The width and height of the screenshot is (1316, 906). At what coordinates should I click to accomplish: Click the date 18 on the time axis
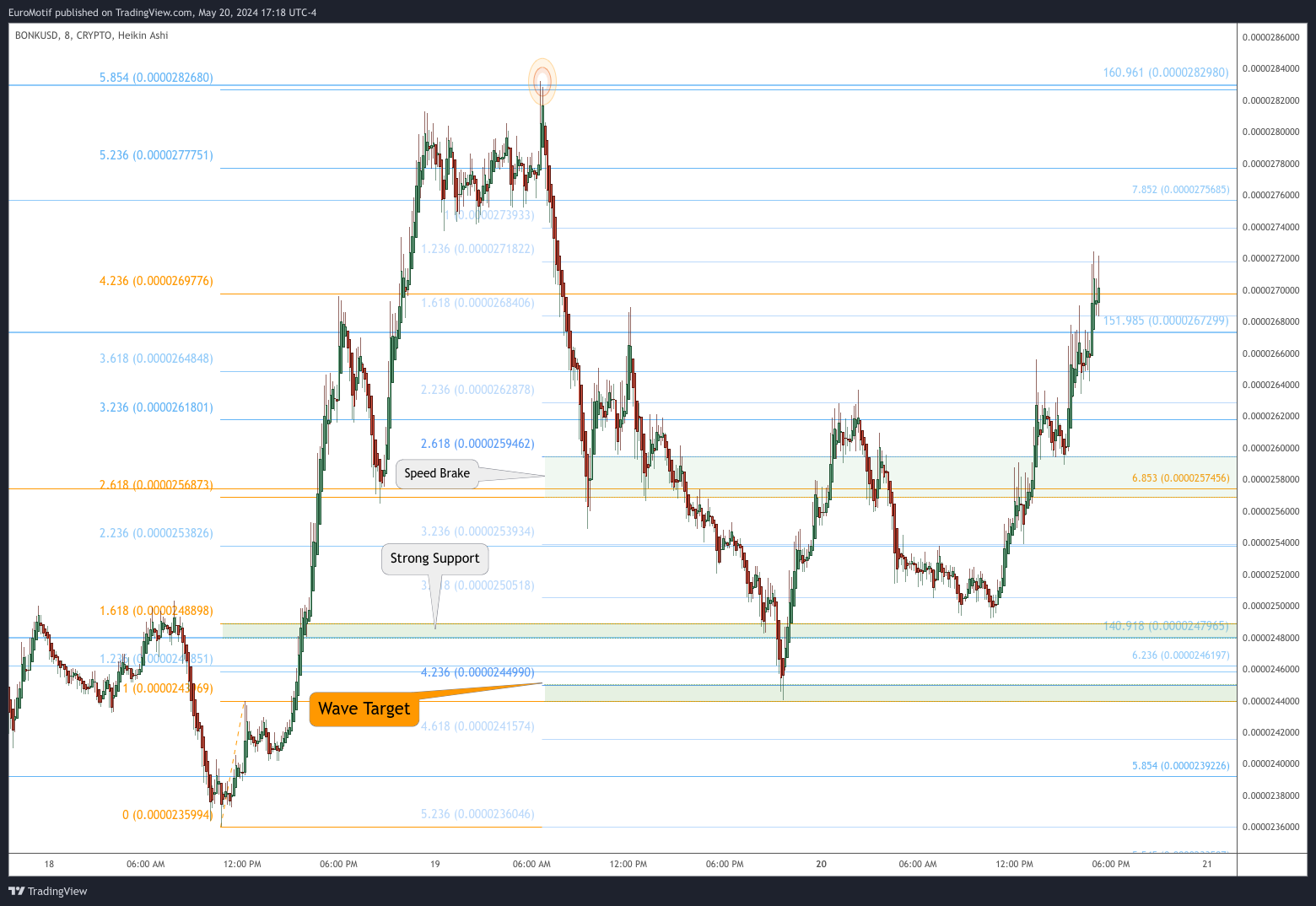49,864
